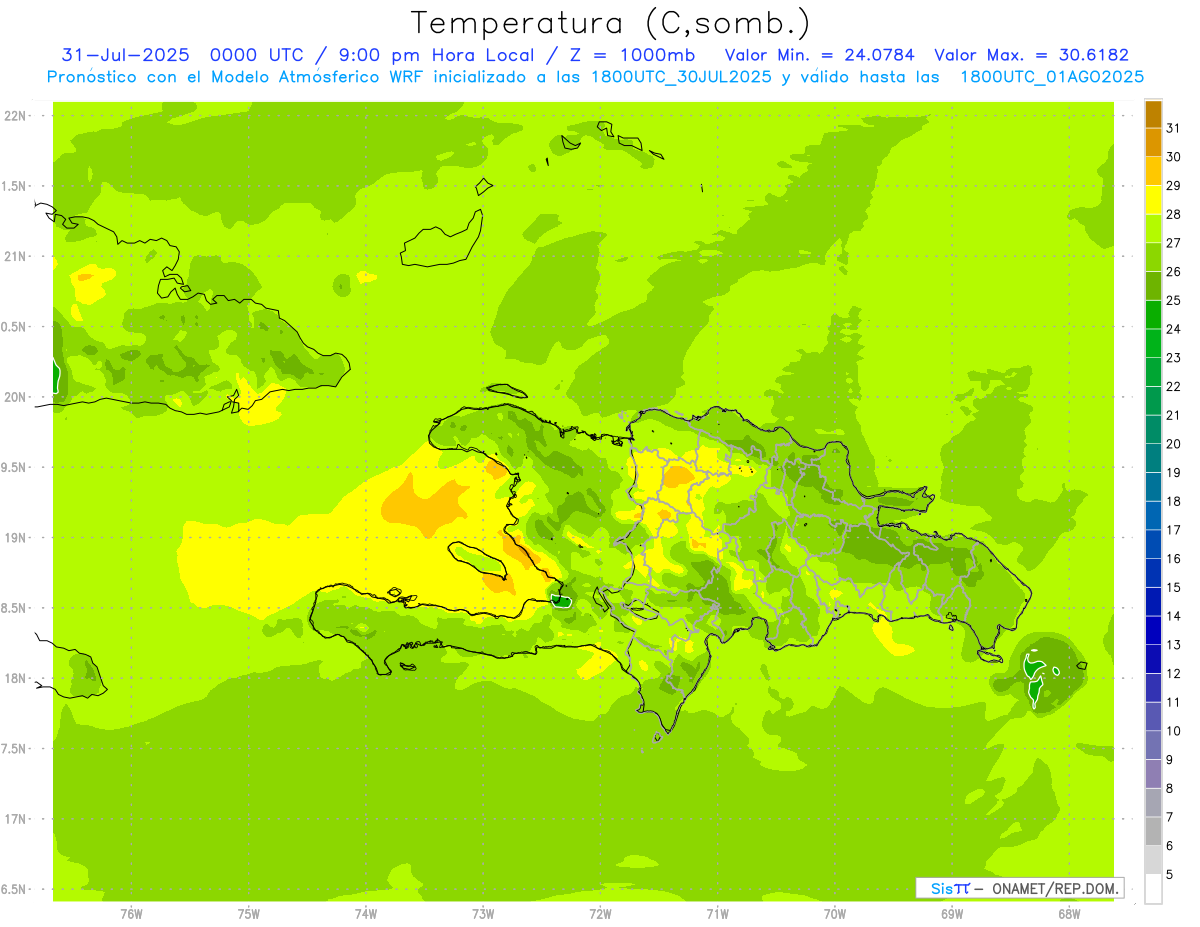This screenshot has width=1200, height=927.
Task: Select the 'Z = 1000mb' level text
Action: pos(632,55)
